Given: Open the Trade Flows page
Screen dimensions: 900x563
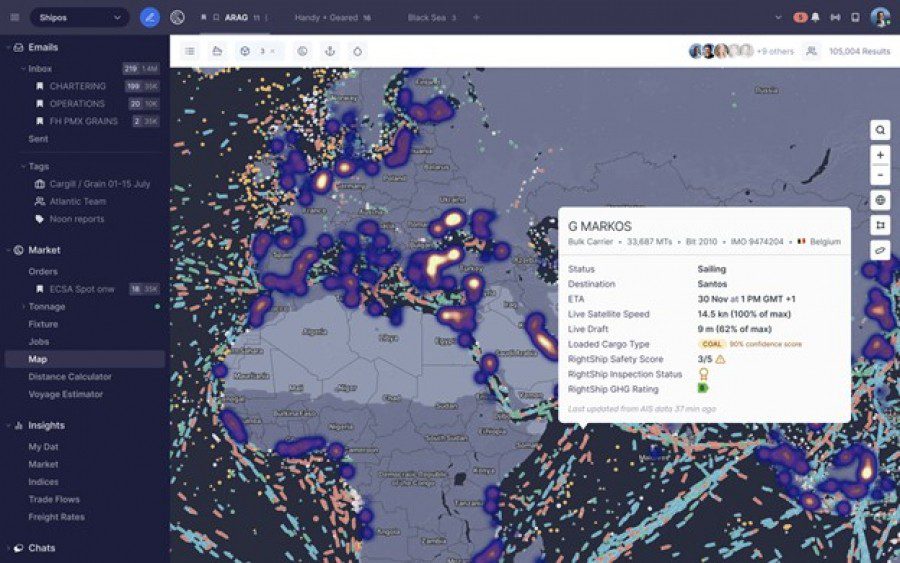Looking at the screenshot, I should coord(54,499).
